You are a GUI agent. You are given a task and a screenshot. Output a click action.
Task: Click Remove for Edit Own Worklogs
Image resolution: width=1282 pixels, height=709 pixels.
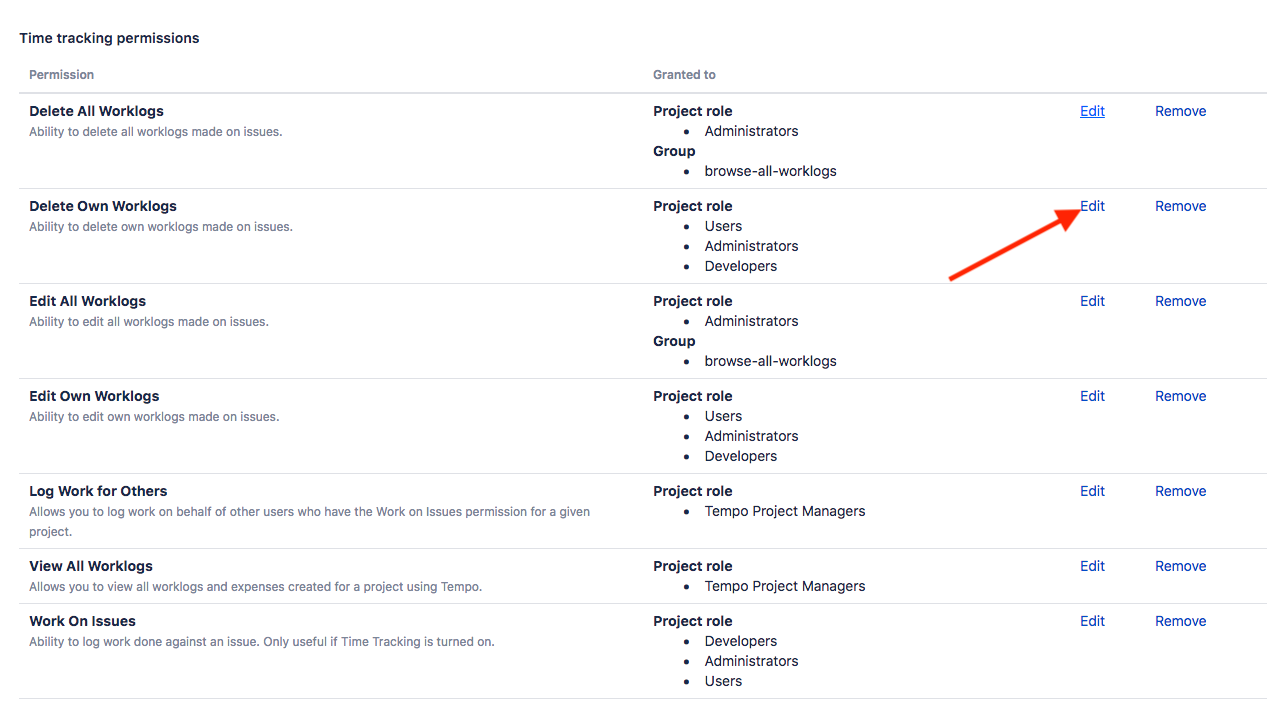coord(1180,396)
